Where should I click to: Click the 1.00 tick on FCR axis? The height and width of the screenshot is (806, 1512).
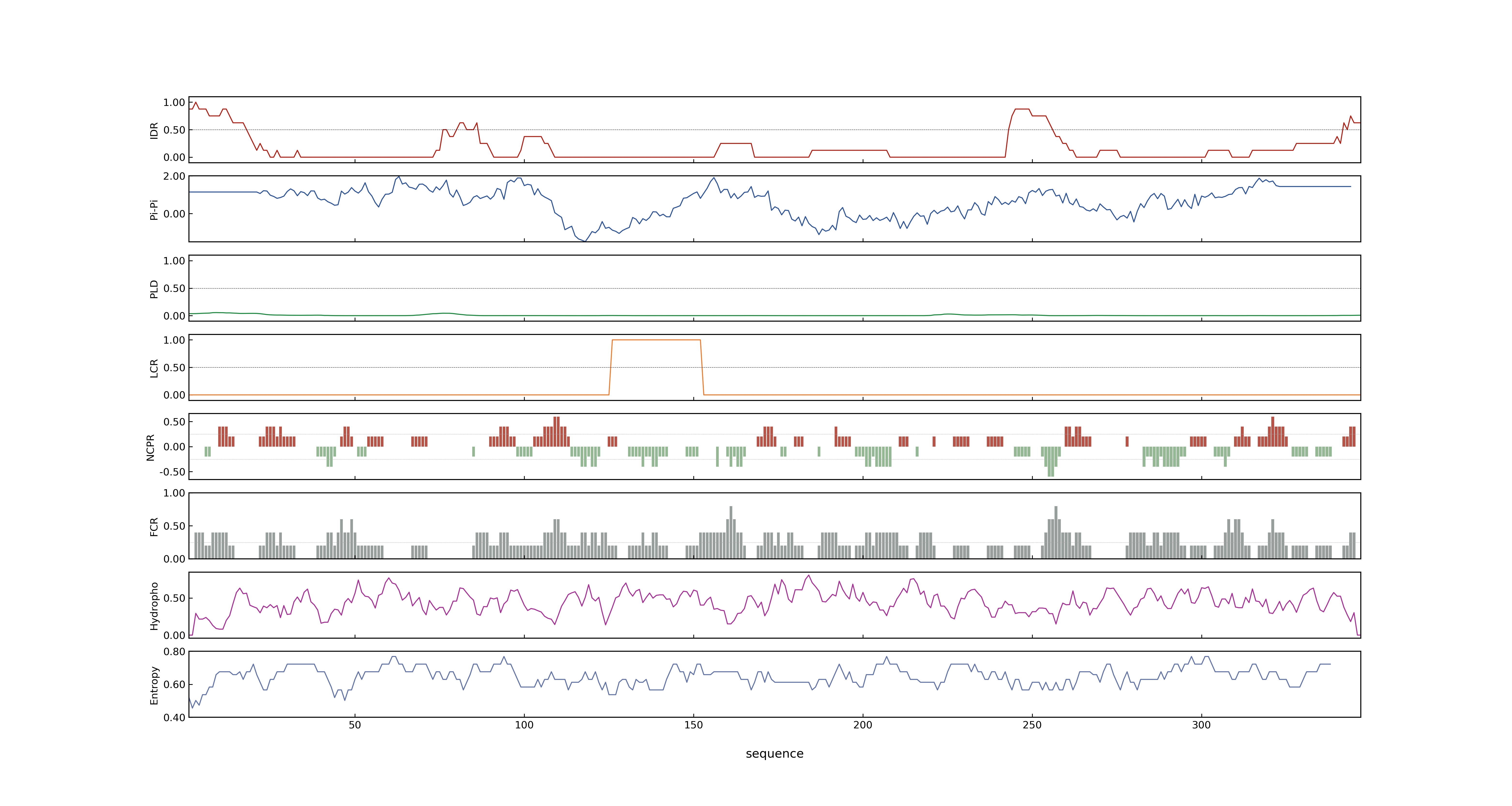[x=174, y=493]
